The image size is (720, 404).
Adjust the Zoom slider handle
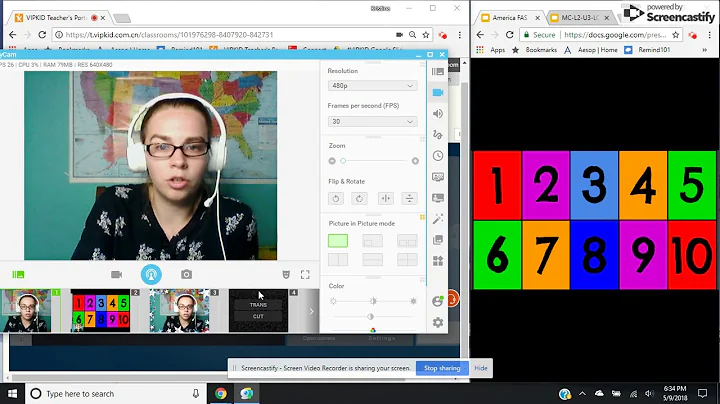coord(343,161)
